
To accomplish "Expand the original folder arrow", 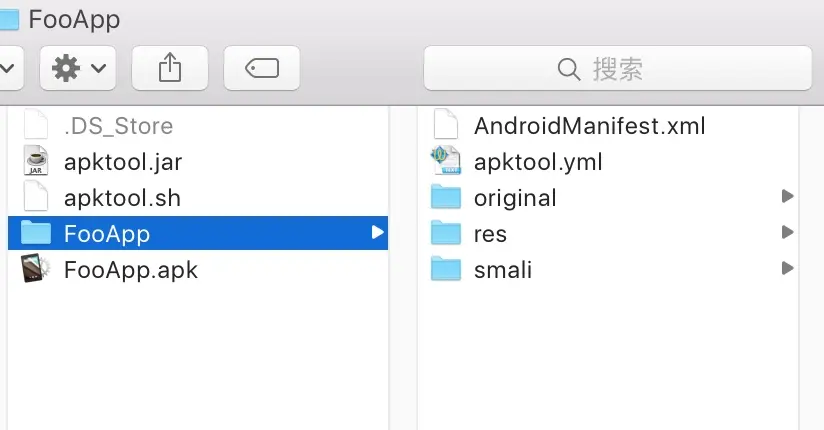I will coord(787,196).
